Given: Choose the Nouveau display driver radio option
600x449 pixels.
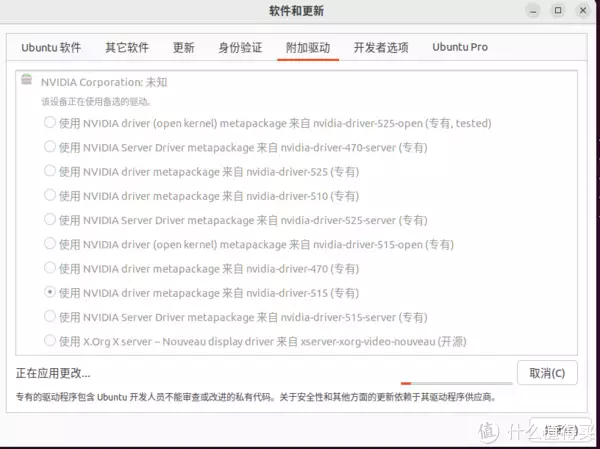Looking at the screenshot, I should click(50, 340).
